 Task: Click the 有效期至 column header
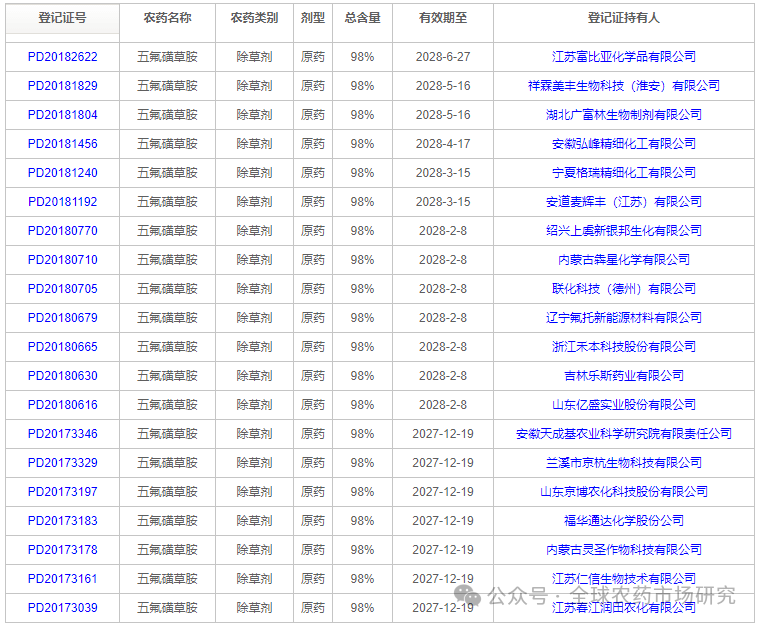[443, 18]
